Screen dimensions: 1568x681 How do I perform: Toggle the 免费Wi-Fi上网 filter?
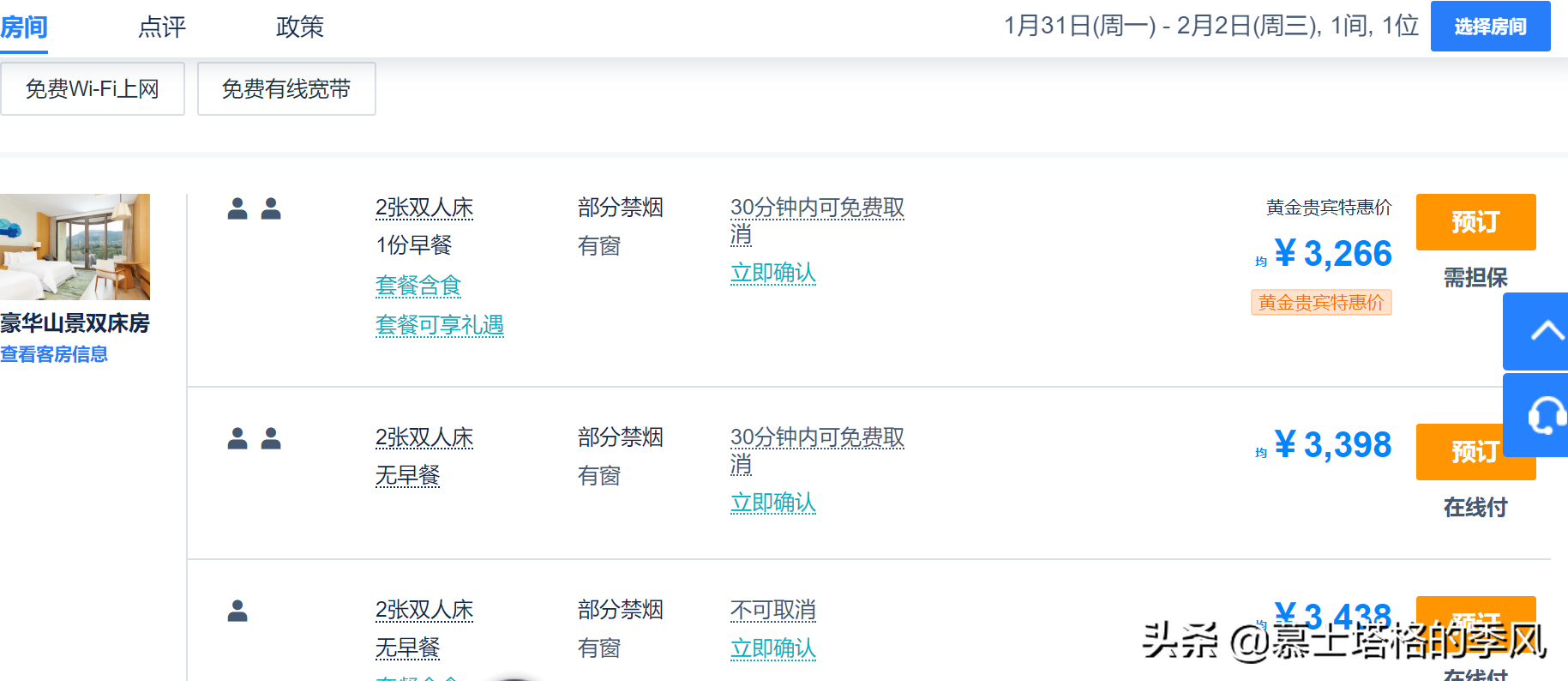point(93,89)
